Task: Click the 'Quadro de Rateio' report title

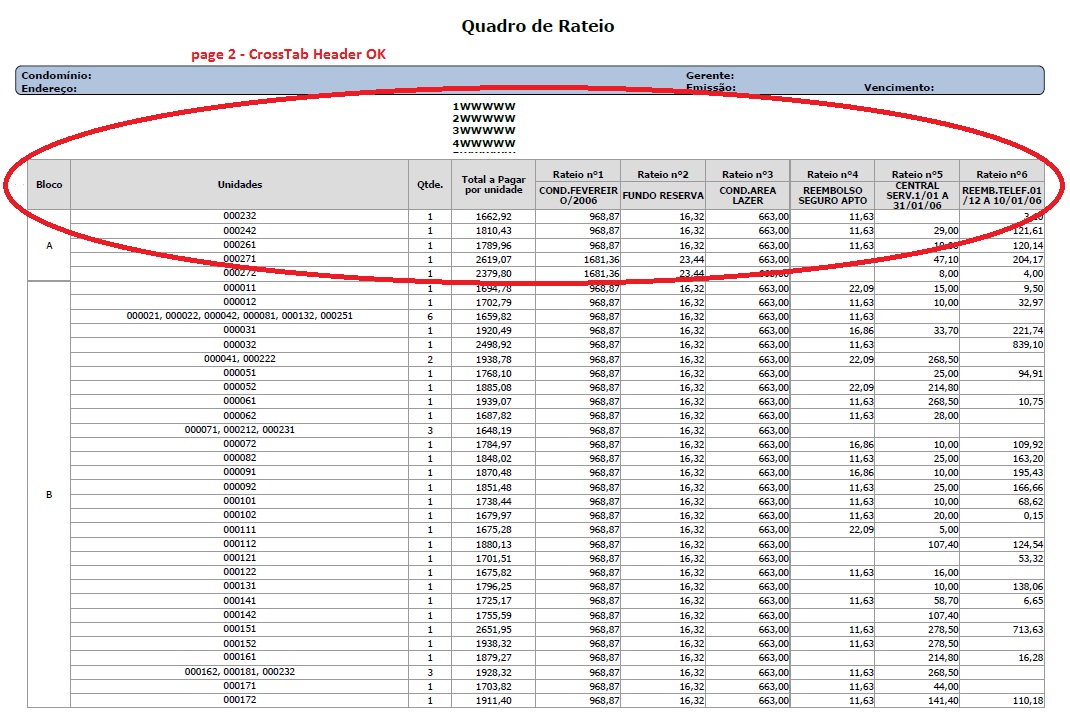Action: pos(538,26)
